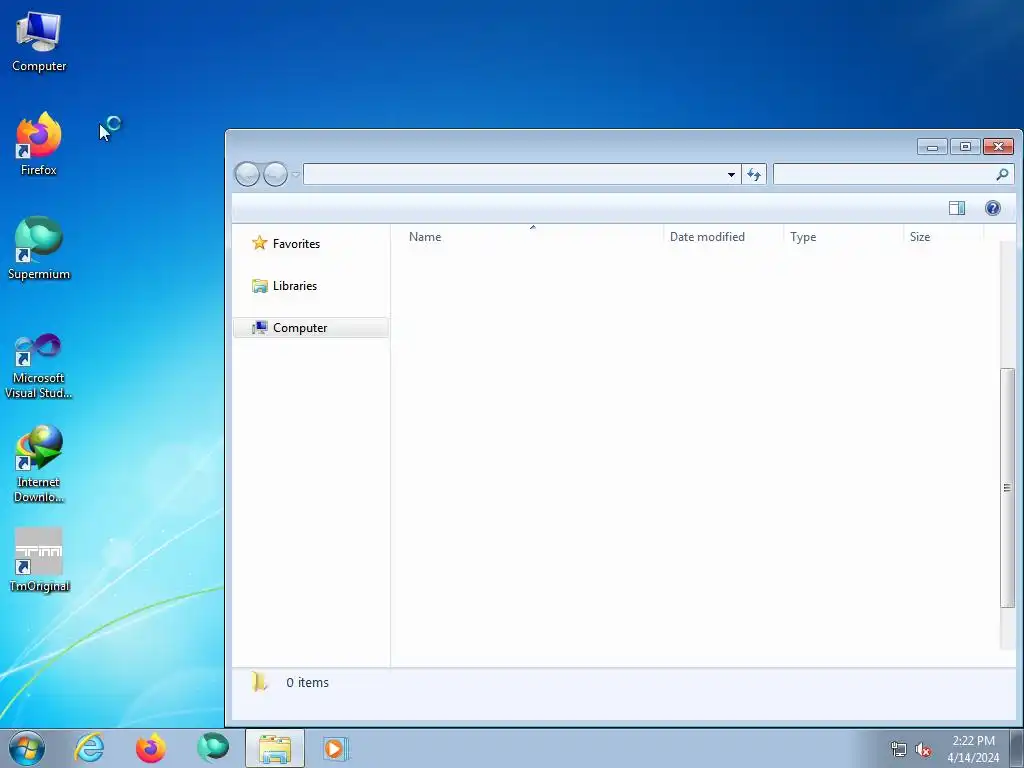This screenshot has height=768, width=1024.
Task: Expand the address bar history dropdown
Action: click(x=731, y=174)
